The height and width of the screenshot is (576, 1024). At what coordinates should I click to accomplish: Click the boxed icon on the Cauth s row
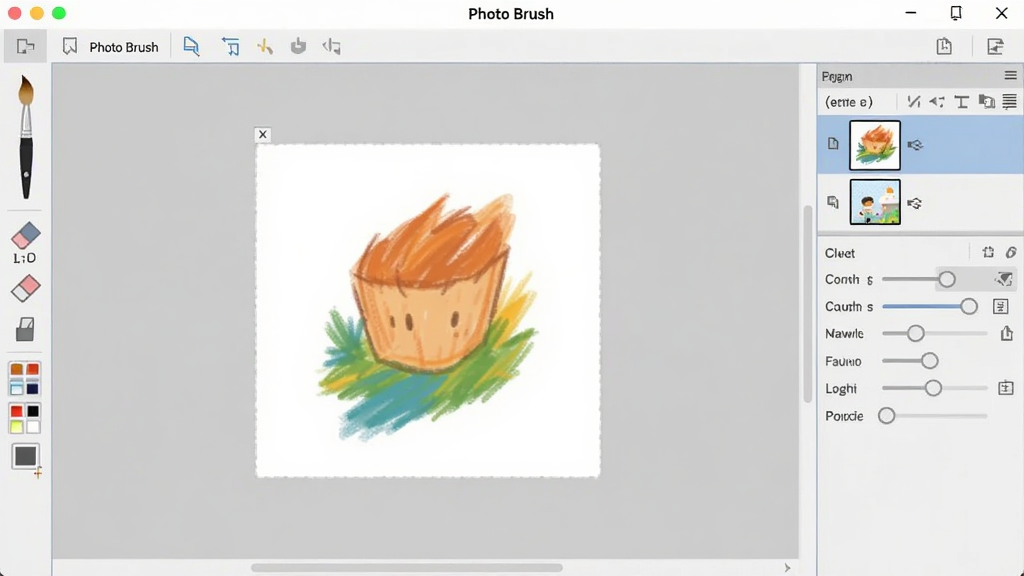click(x=1000, y=306)
